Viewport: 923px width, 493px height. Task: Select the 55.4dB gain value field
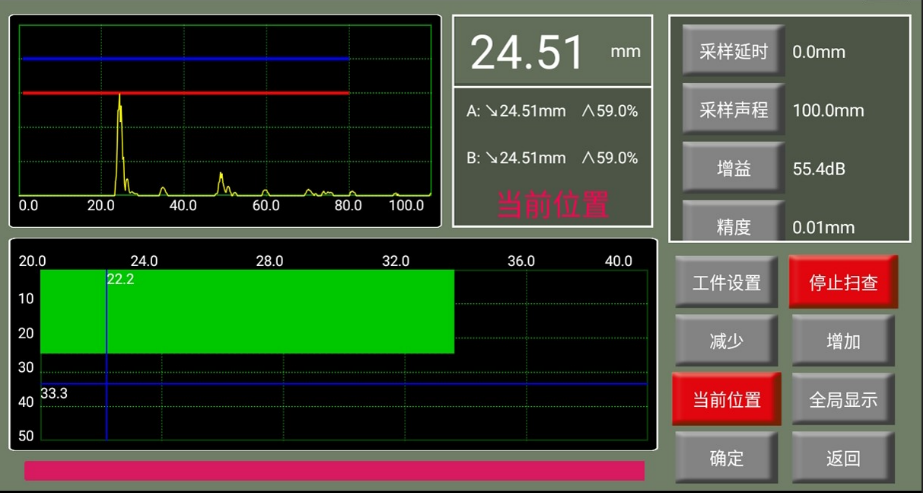pyautogui.click(x=818, y=169)
